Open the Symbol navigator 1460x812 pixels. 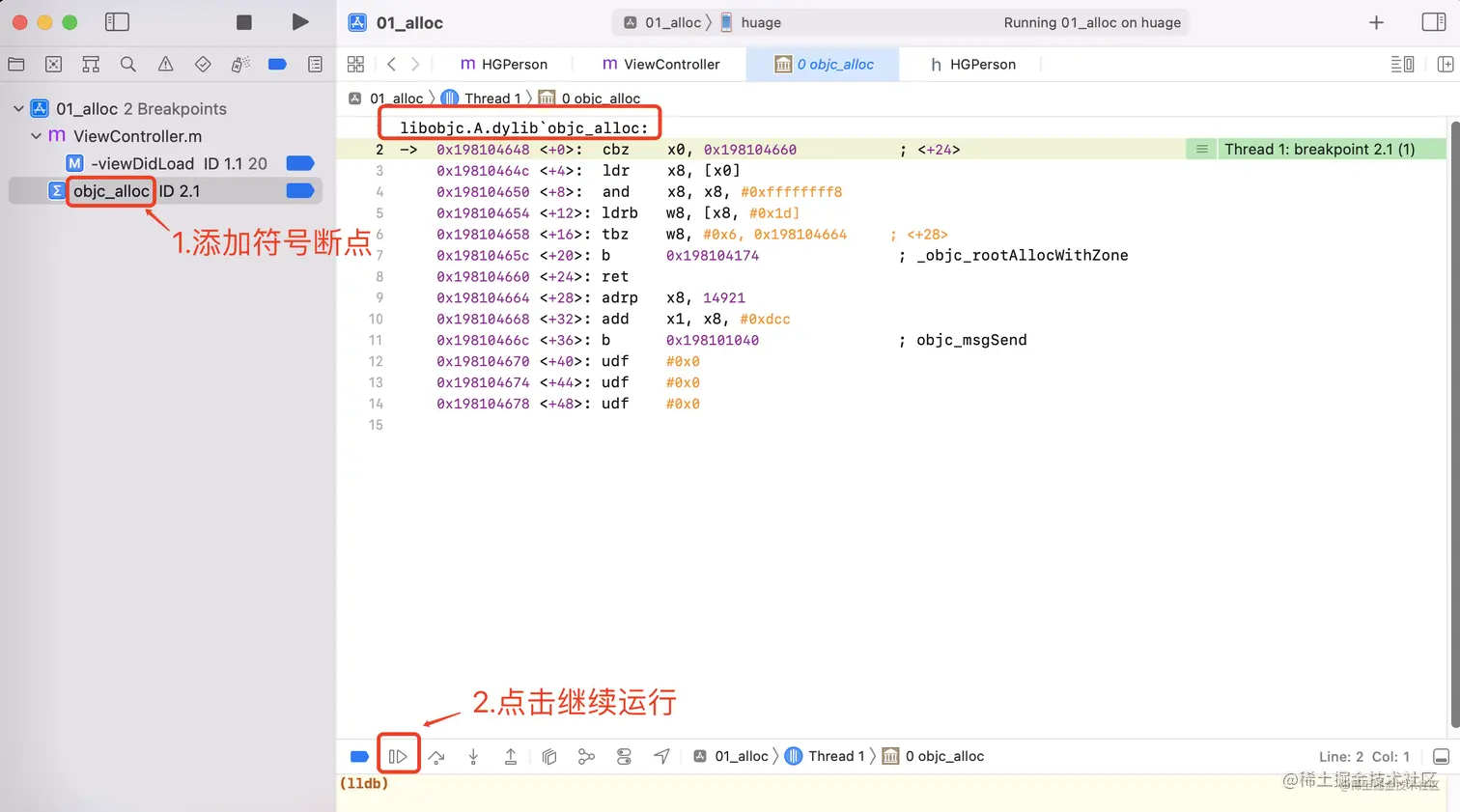point(91,64)
